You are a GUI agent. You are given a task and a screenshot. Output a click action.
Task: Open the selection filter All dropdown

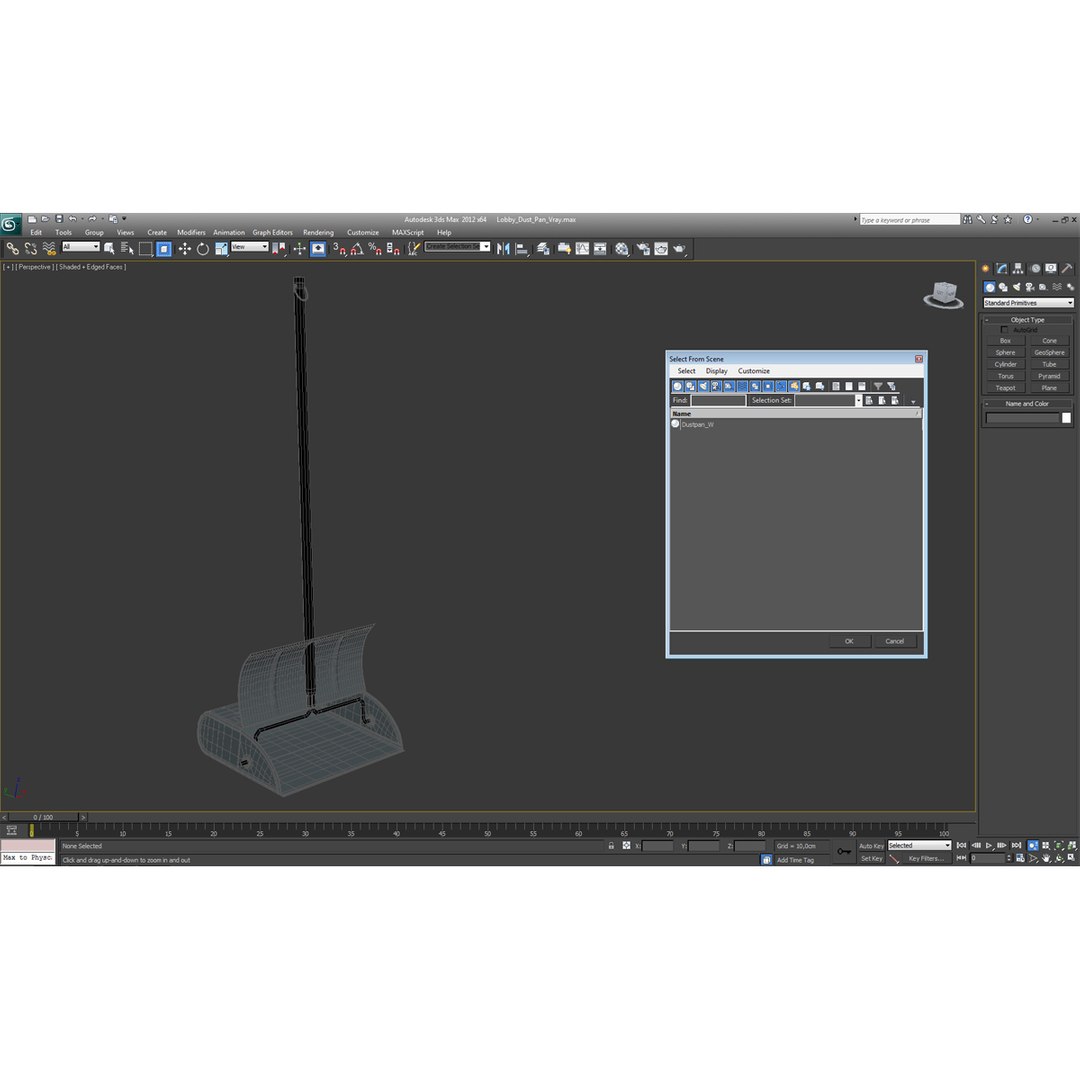click(81, 247)
